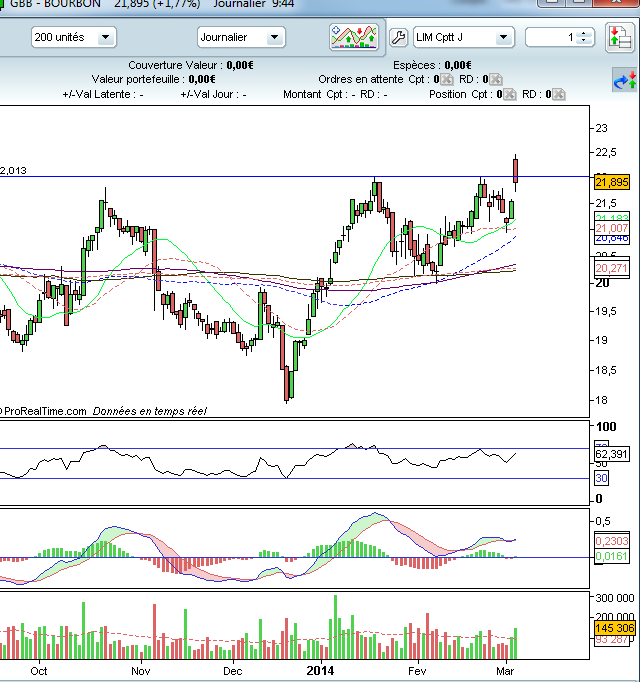Increase the order quantity with the up arrow
The height and width of the screenshot is (682, 640).
pyautogui.click(x=583, y=33)
